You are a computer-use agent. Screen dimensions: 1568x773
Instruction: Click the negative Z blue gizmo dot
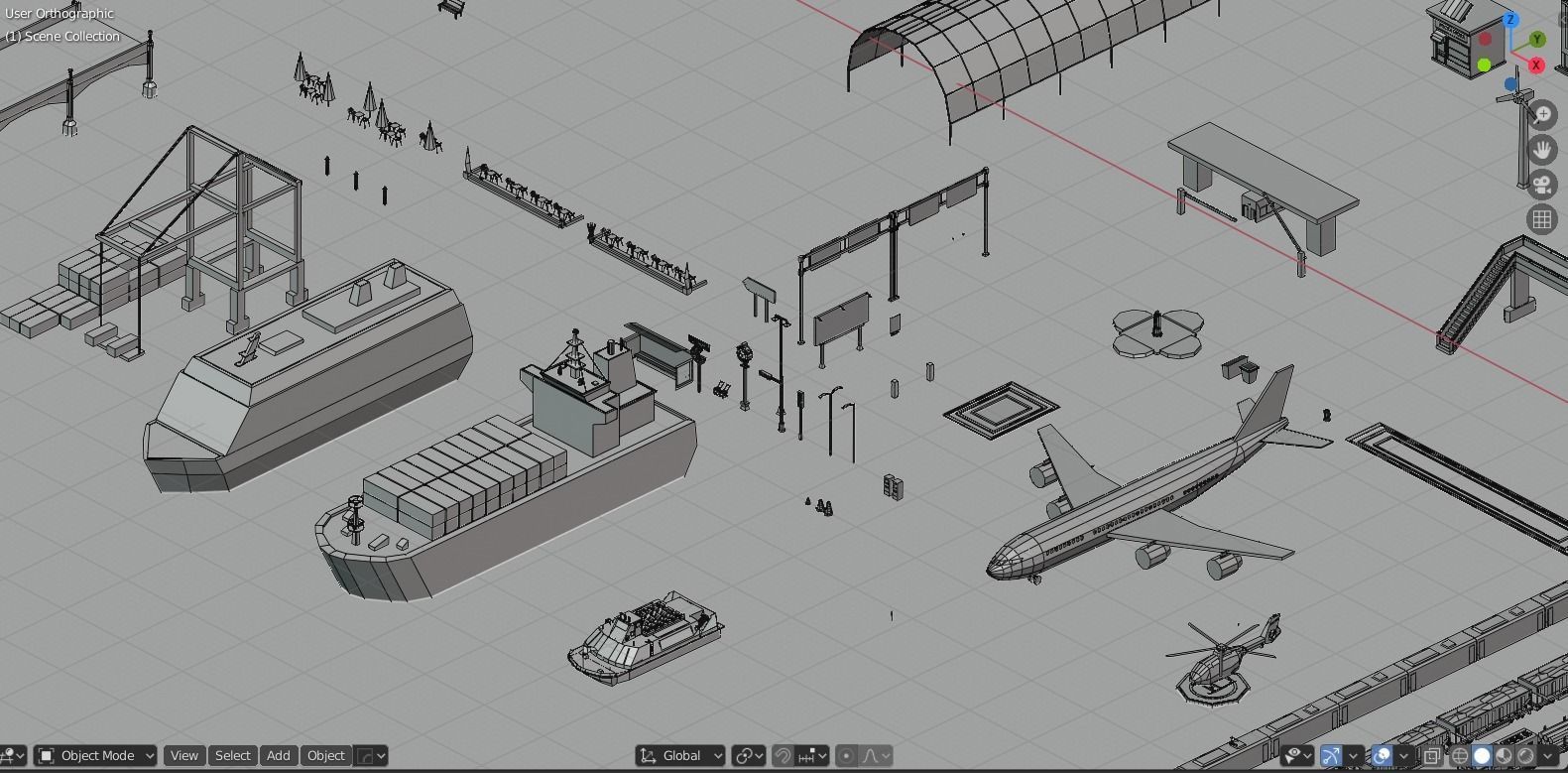[x=1510, y=84]
